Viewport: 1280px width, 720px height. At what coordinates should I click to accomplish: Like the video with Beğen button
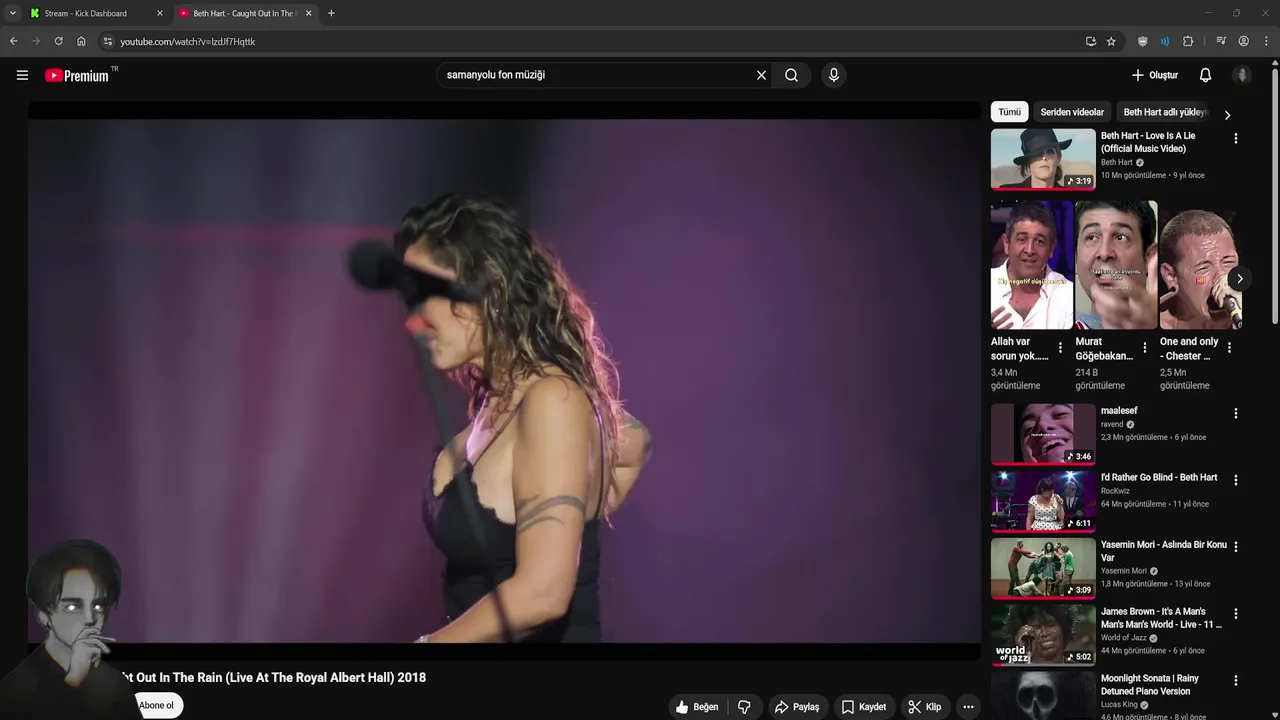[x=697, y=707]
